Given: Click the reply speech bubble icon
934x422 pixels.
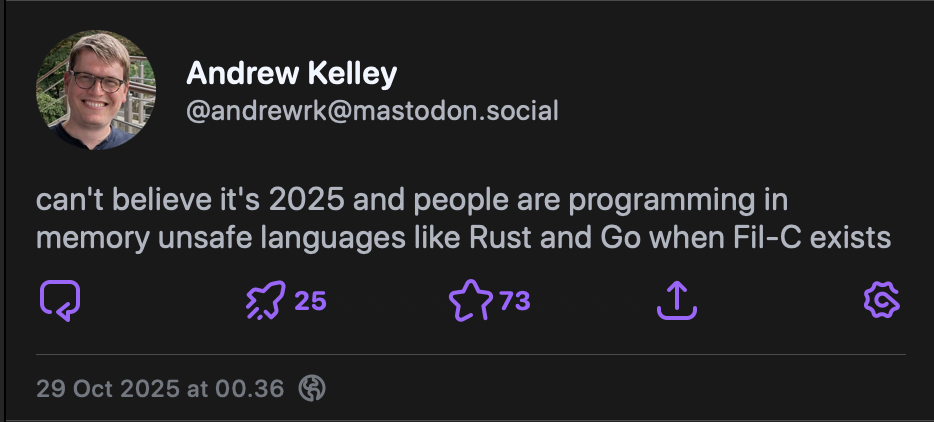Looking at the screenshot, I should point(59,300).
